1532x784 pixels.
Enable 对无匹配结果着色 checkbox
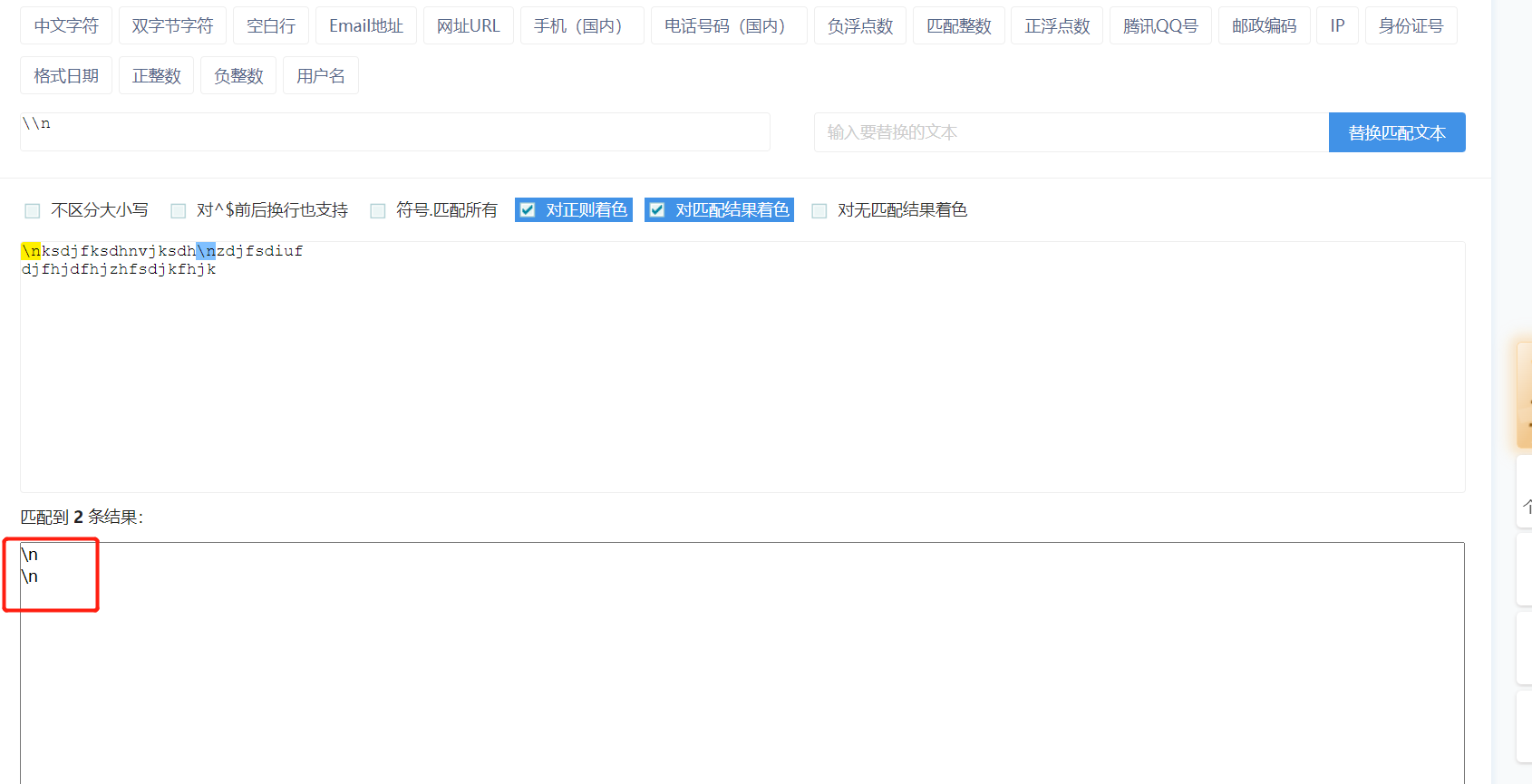tap(819, 210)
